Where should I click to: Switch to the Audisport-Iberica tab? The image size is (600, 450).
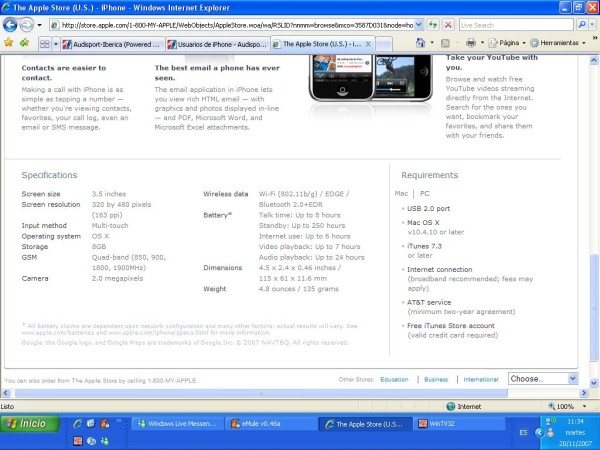tap(112, 44)
